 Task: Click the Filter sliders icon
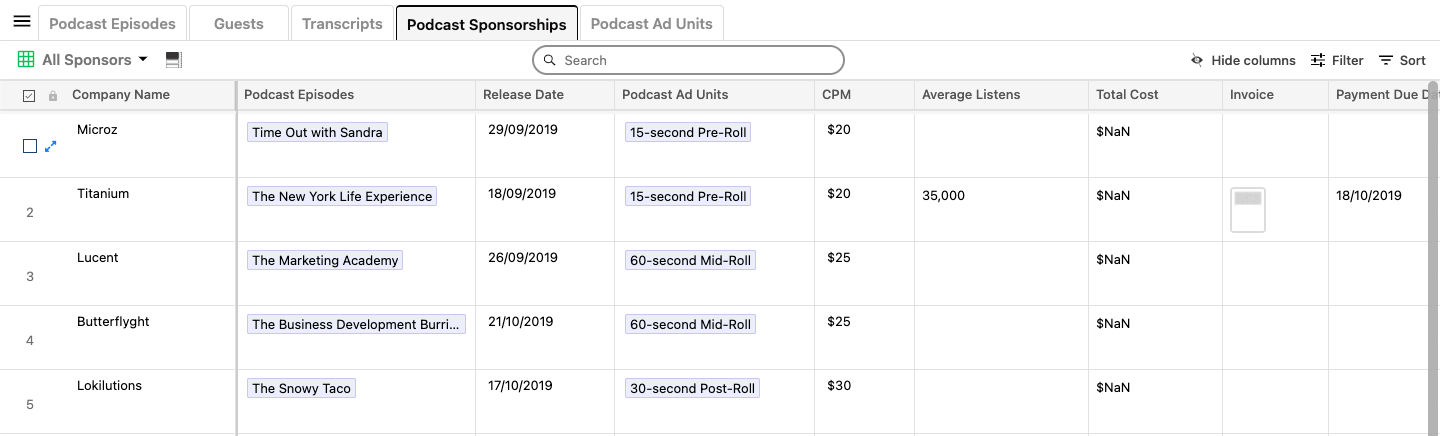pos(1318,60)
